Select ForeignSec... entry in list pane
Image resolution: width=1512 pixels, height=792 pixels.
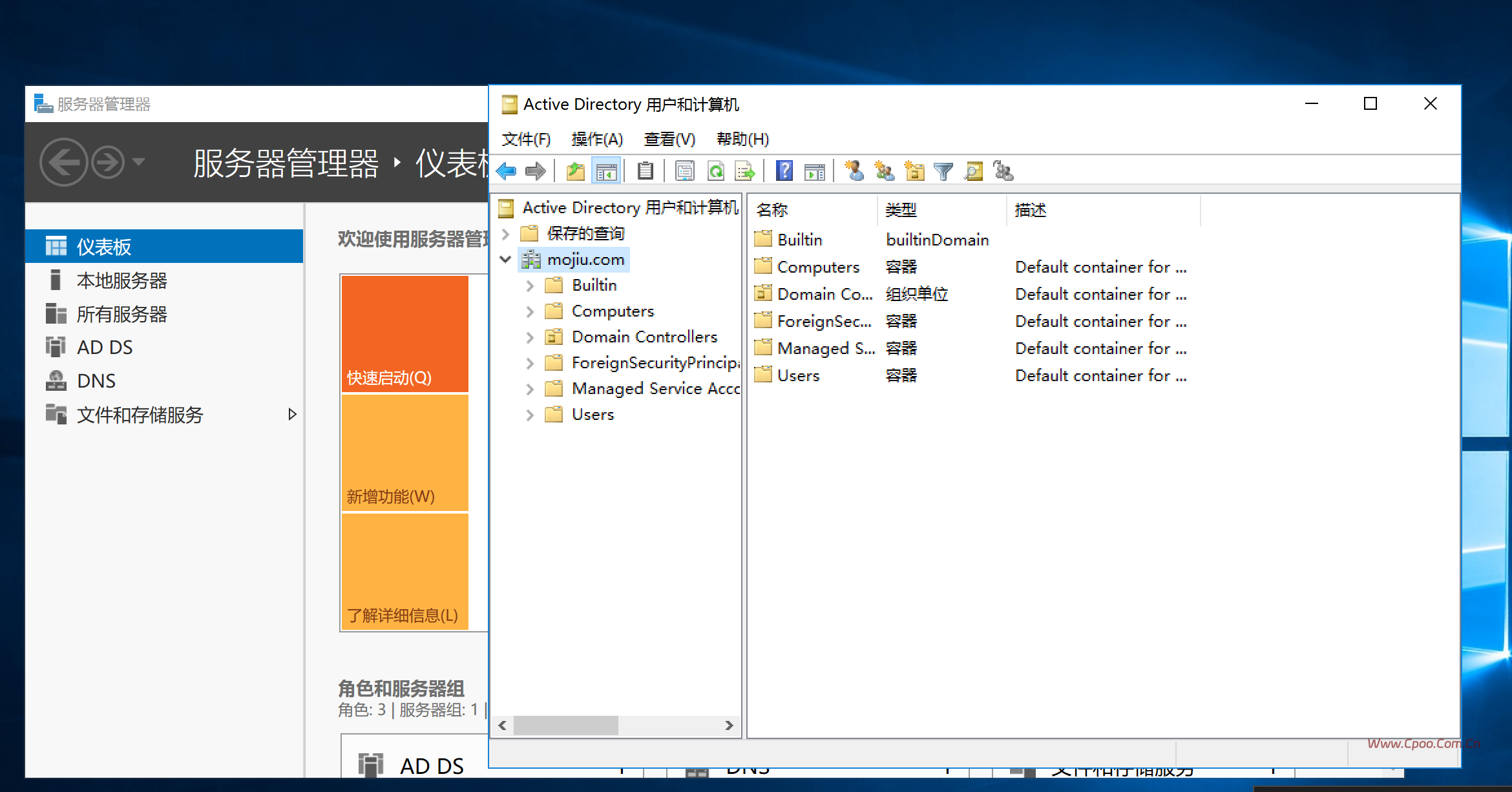click(814, 321)
